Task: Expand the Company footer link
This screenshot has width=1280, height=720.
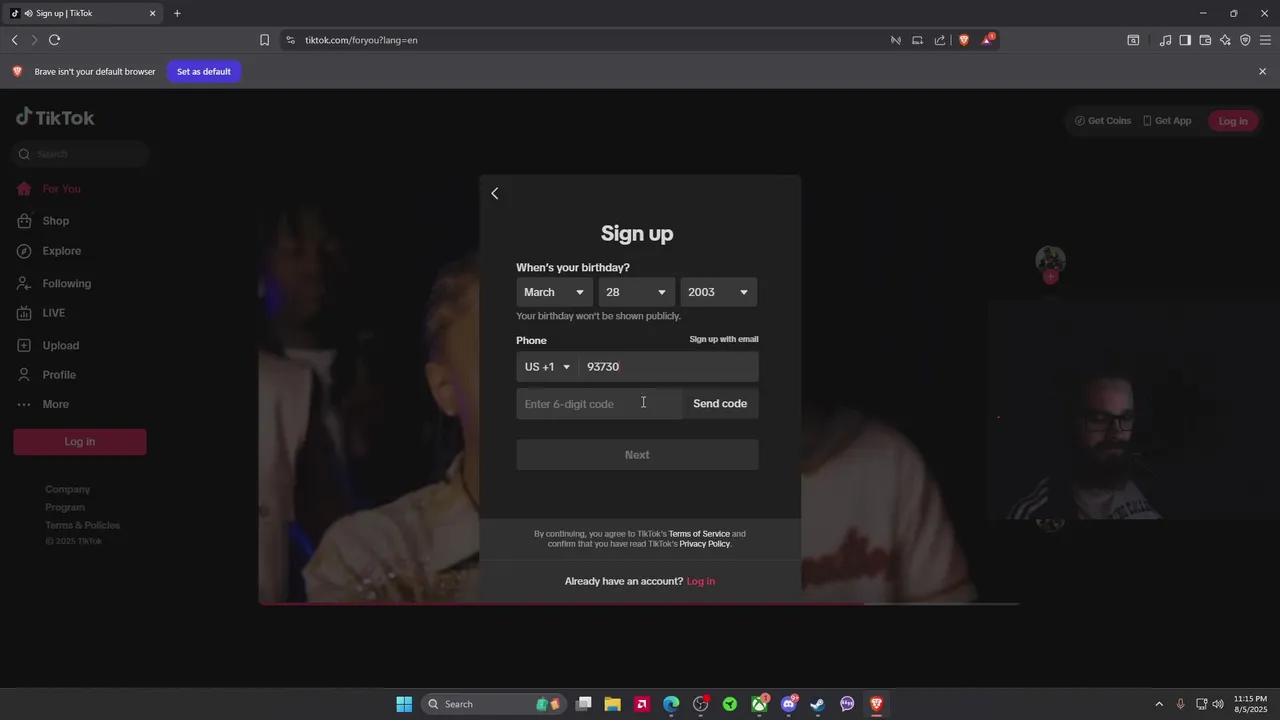Action: click(x=68, y=489)
